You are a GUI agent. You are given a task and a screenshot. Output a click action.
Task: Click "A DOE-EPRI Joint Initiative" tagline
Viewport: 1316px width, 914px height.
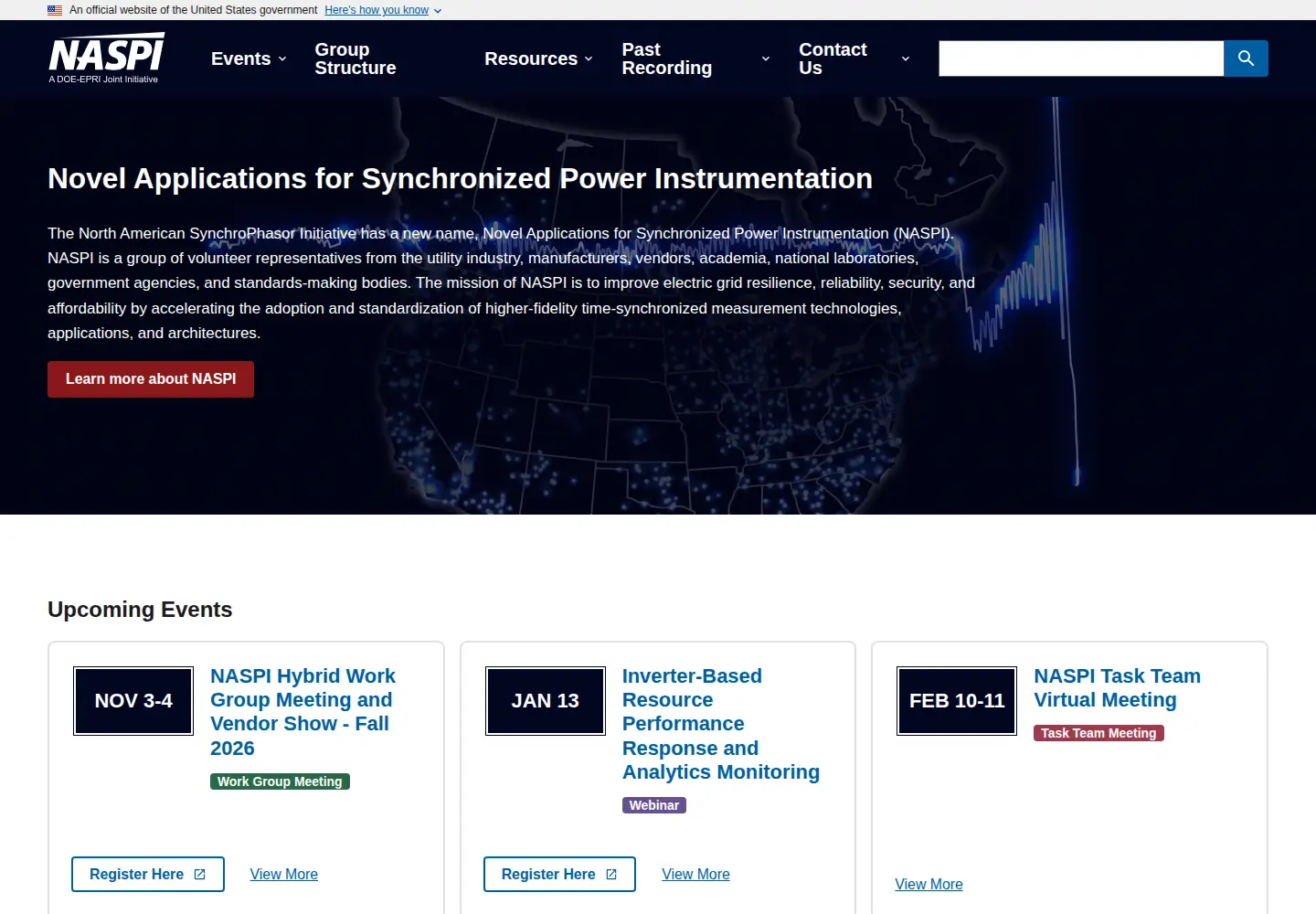[103, 80]
